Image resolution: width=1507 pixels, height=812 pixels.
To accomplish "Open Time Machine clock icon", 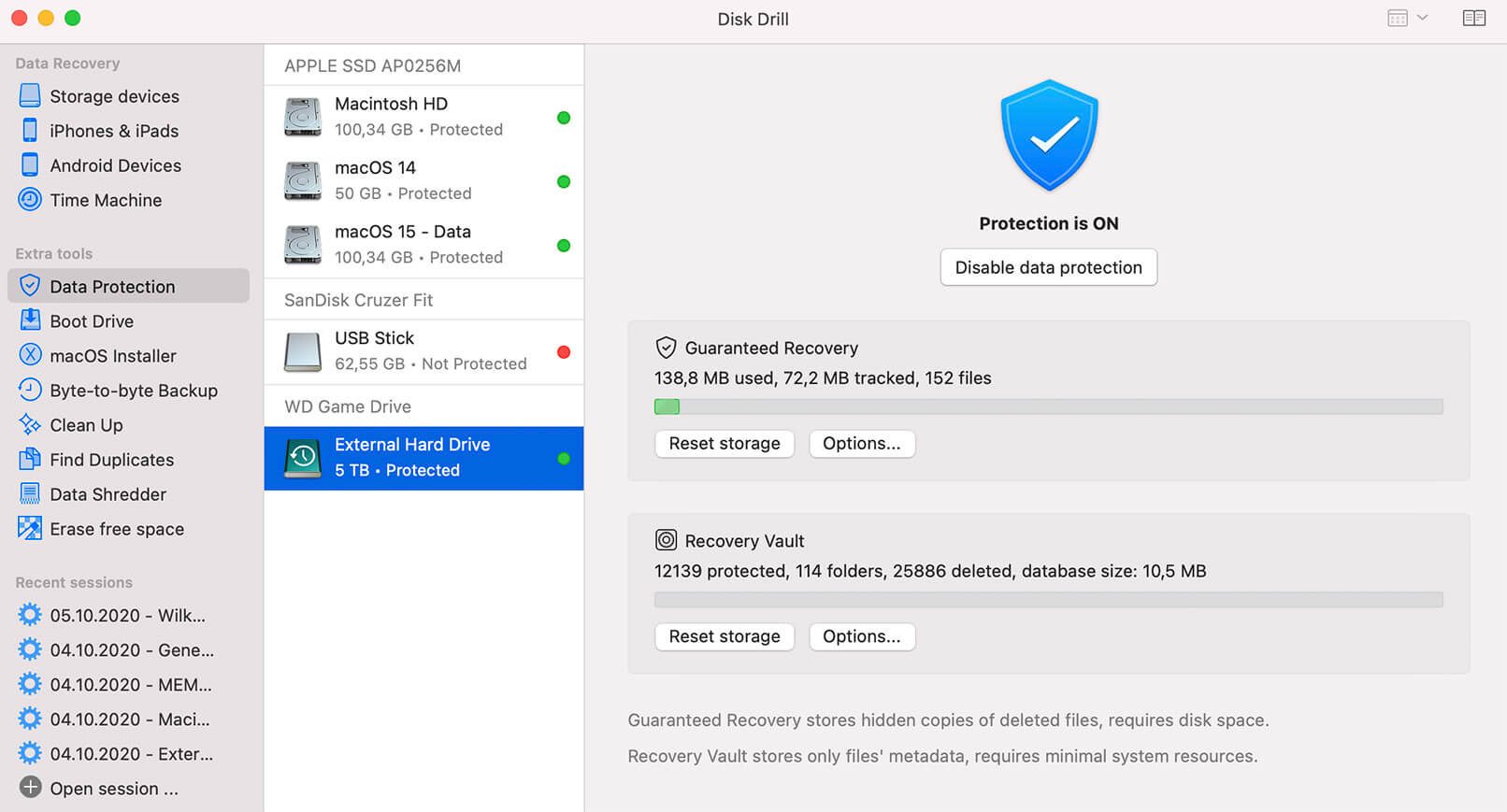I will (x=30, y=200).
